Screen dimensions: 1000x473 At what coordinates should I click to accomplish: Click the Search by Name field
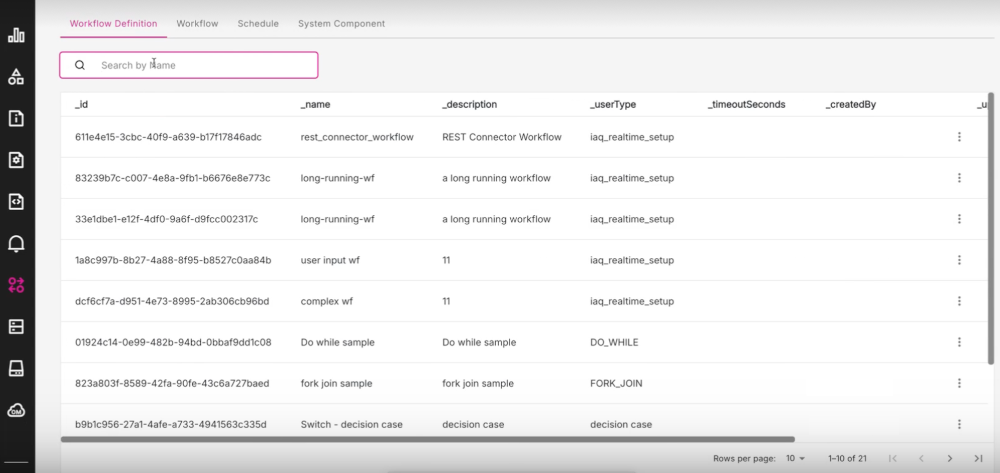click(200, 65)
